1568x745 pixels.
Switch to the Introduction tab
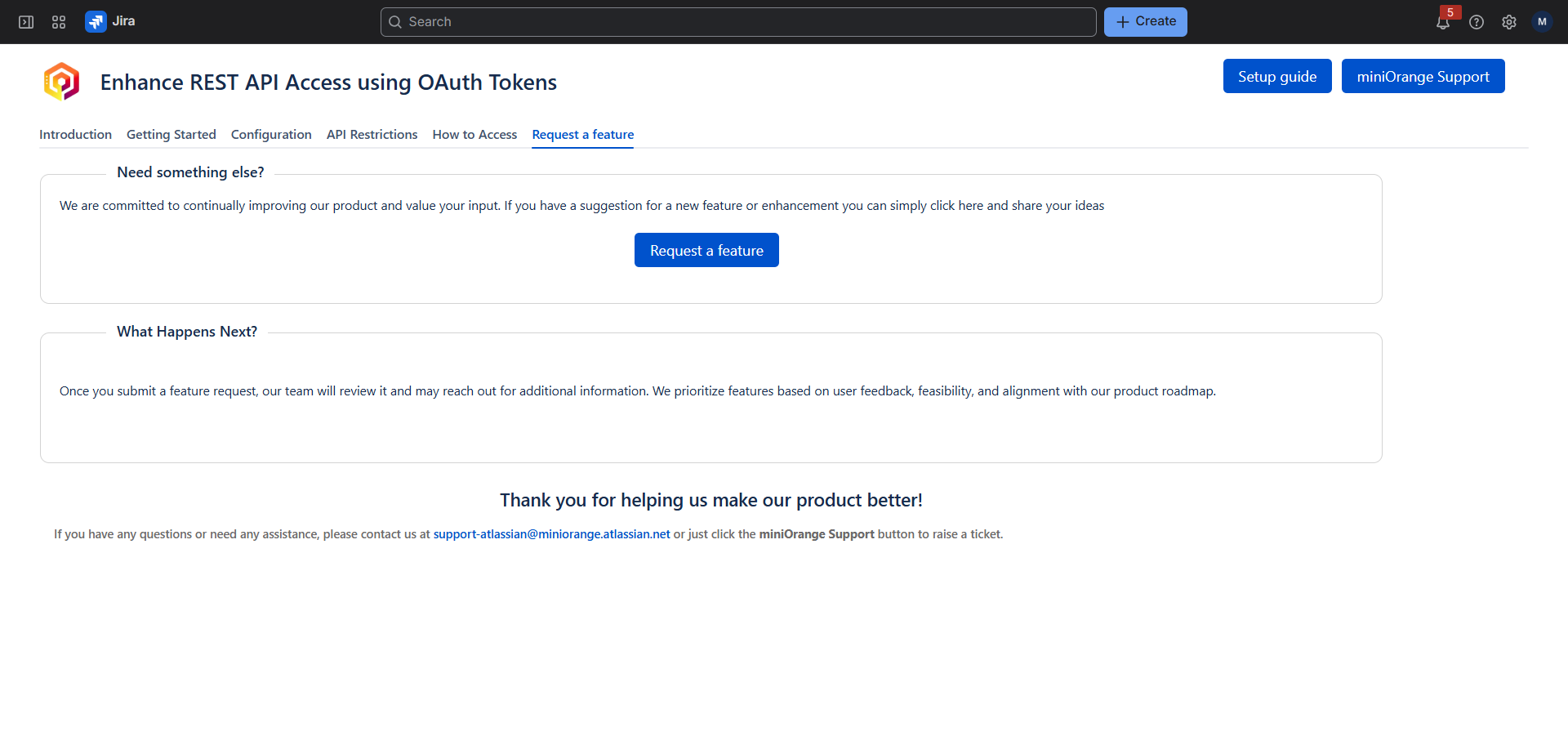pos(75,134)
